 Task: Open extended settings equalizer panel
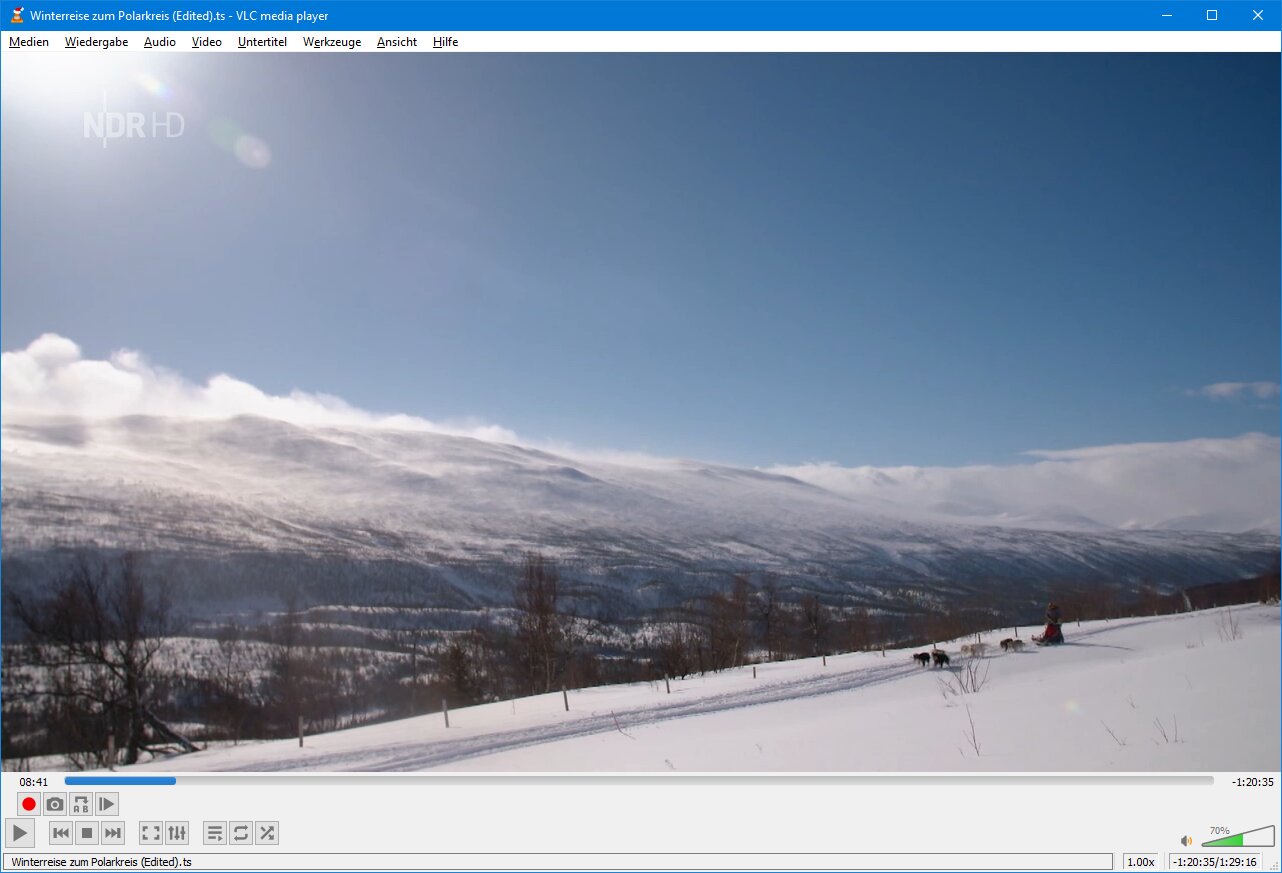(x=177, y=833)
